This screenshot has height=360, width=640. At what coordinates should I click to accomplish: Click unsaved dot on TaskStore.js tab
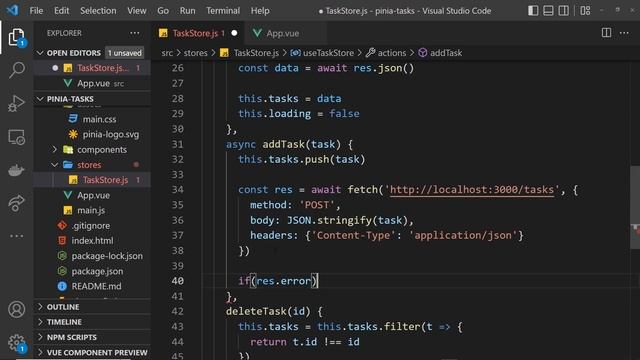click(x=234, y=33)
